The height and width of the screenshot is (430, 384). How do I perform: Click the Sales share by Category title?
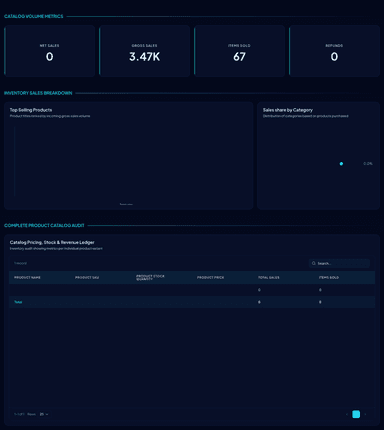[288, 110]
